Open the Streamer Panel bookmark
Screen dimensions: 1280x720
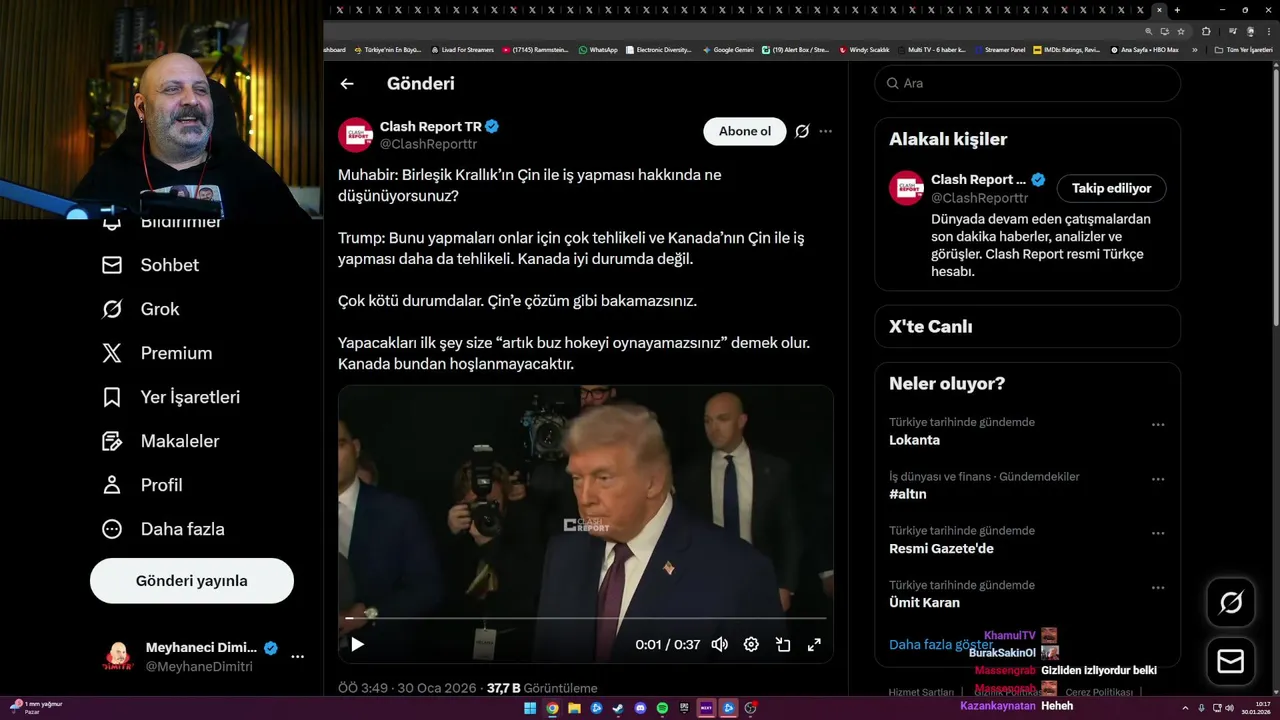tap(999, 49)
